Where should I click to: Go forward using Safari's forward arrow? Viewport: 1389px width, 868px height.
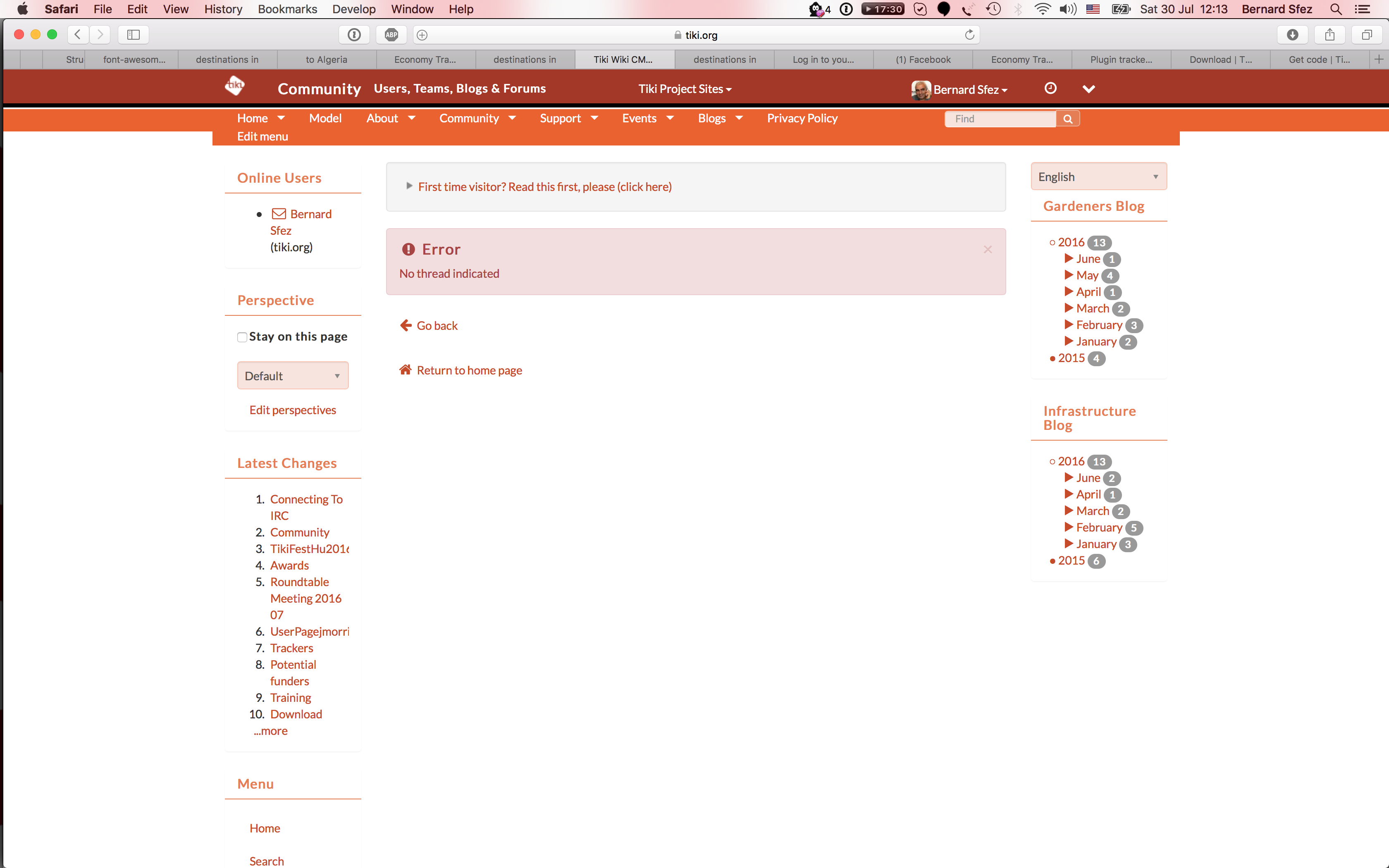click(x=100, y=34)
